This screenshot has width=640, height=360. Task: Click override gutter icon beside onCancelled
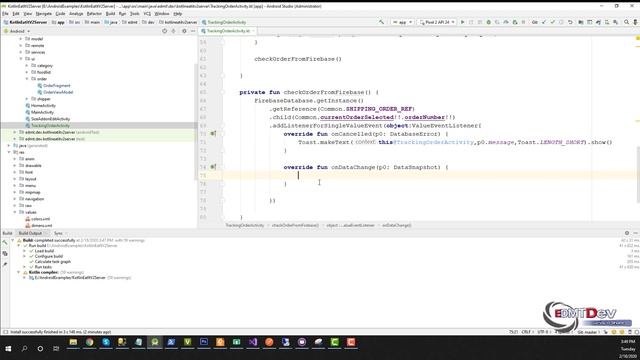coord(213,133)
